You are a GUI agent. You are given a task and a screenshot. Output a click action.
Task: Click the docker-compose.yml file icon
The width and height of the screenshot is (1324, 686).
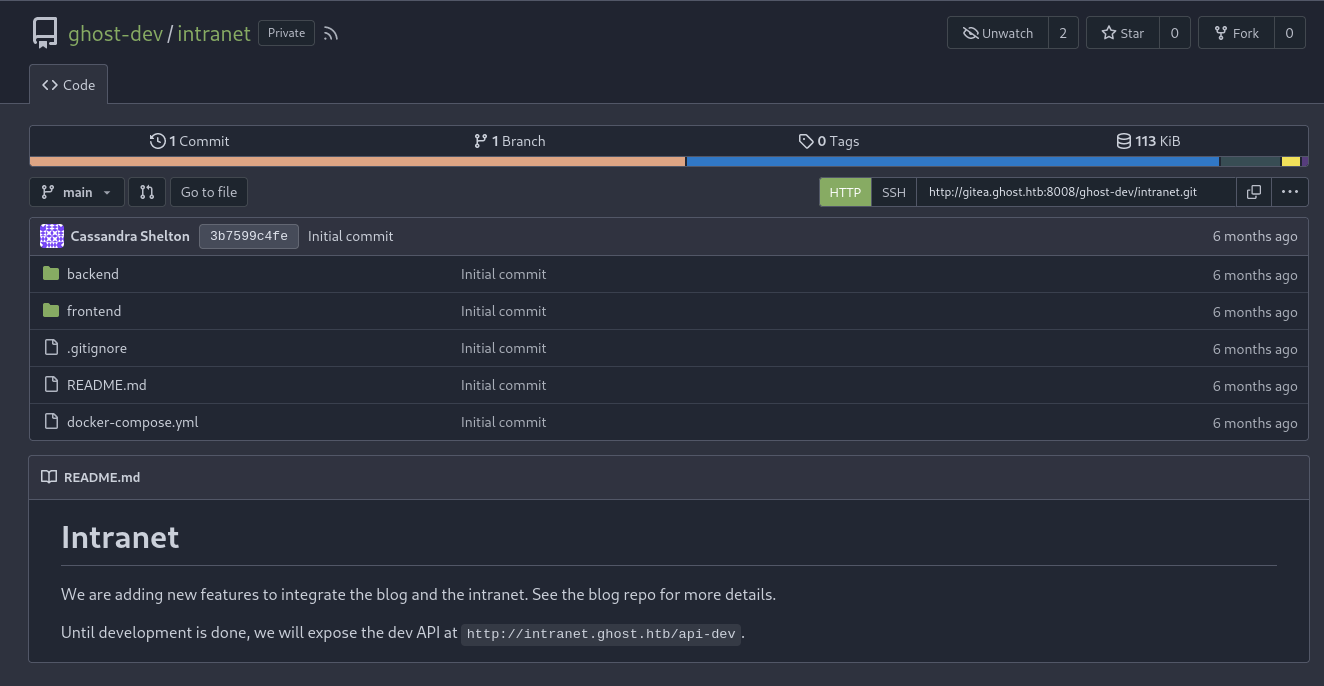point(51,422)
